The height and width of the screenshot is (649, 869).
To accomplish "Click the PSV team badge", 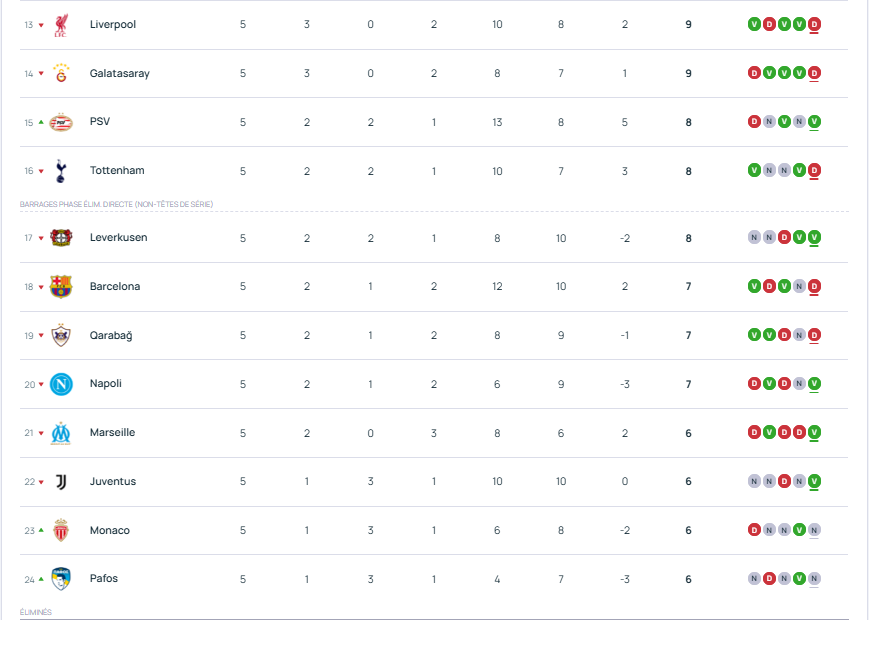I will (x=61, y=122).
